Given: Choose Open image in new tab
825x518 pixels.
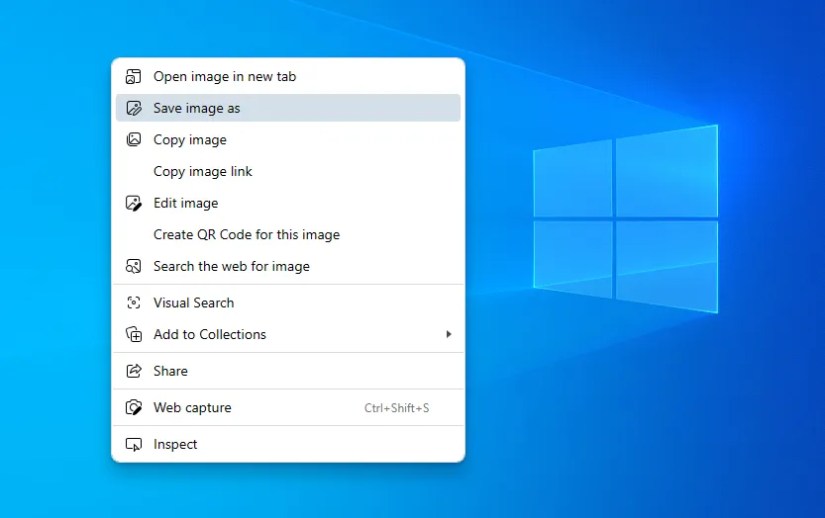Looking at the screenshot, I should [x=288, y=76].
